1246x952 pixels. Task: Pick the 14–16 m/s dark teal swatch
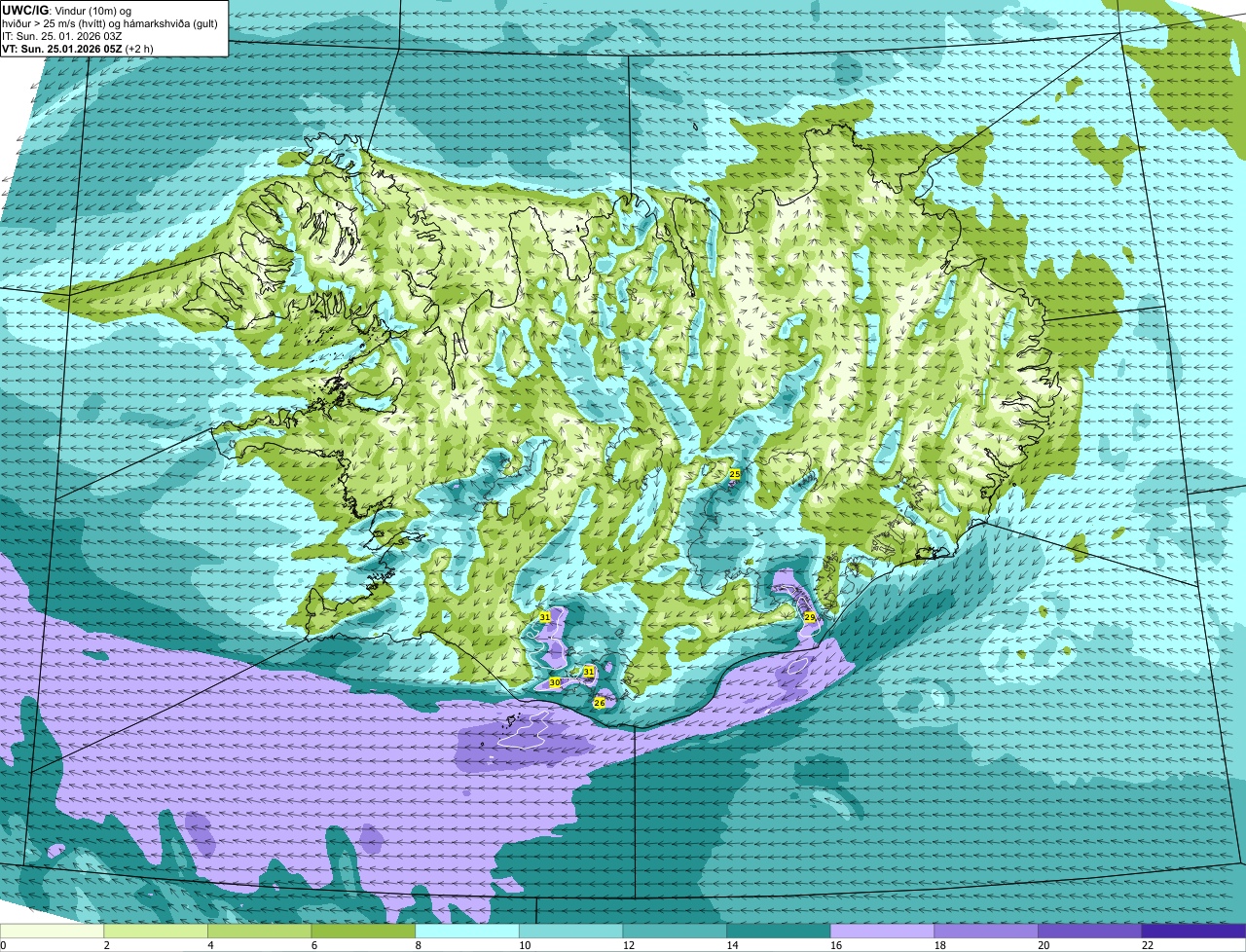(x=779, y=932)
